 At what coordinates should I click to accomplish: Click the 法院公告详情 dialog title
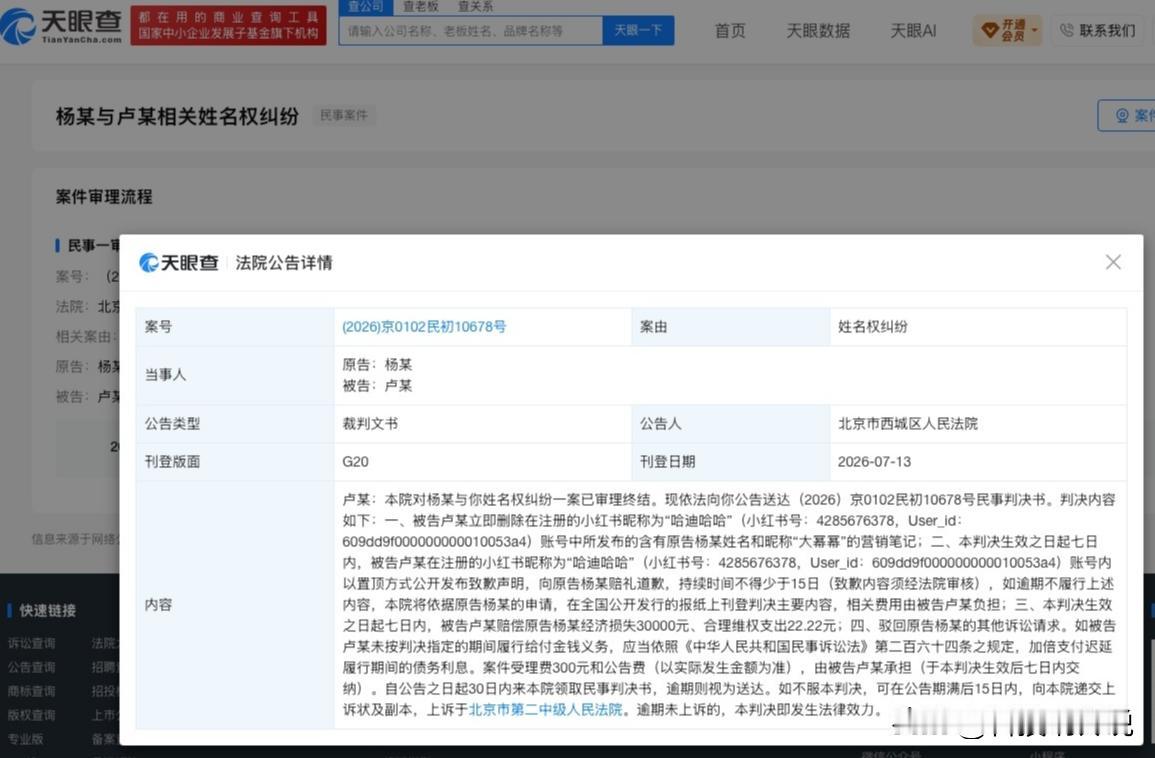coord(284,262)
